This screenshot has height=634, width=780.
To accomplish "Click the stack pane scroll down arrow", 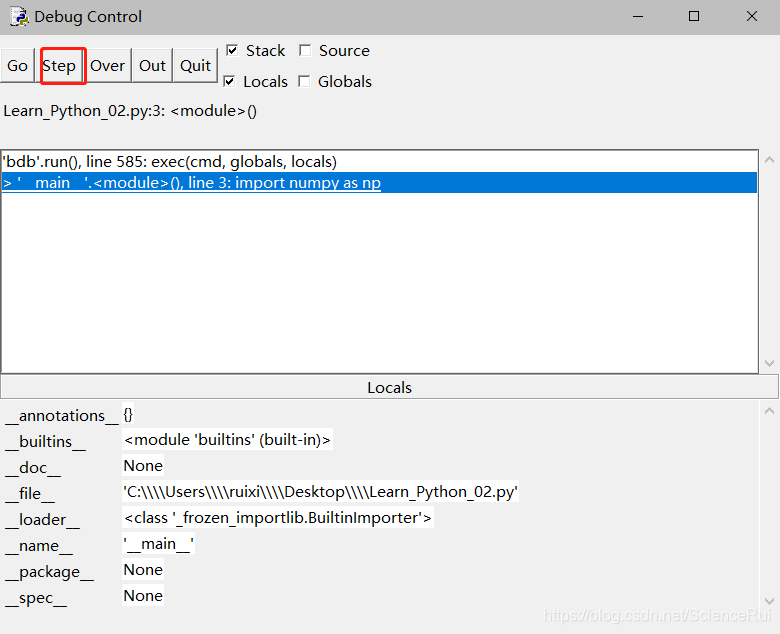I will pyautogui.click(x=770, y=363).
